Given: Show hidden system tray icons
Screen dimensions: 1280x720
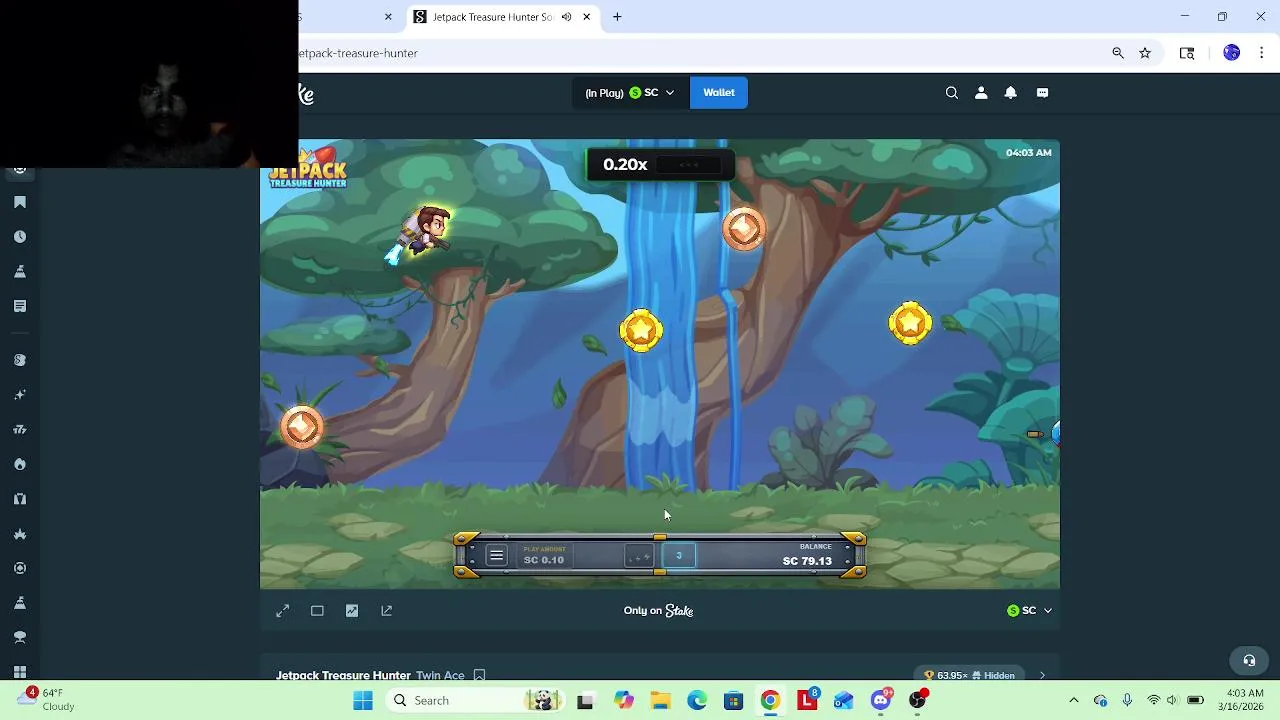Looking at the screenshot, I should [1074, 700].
